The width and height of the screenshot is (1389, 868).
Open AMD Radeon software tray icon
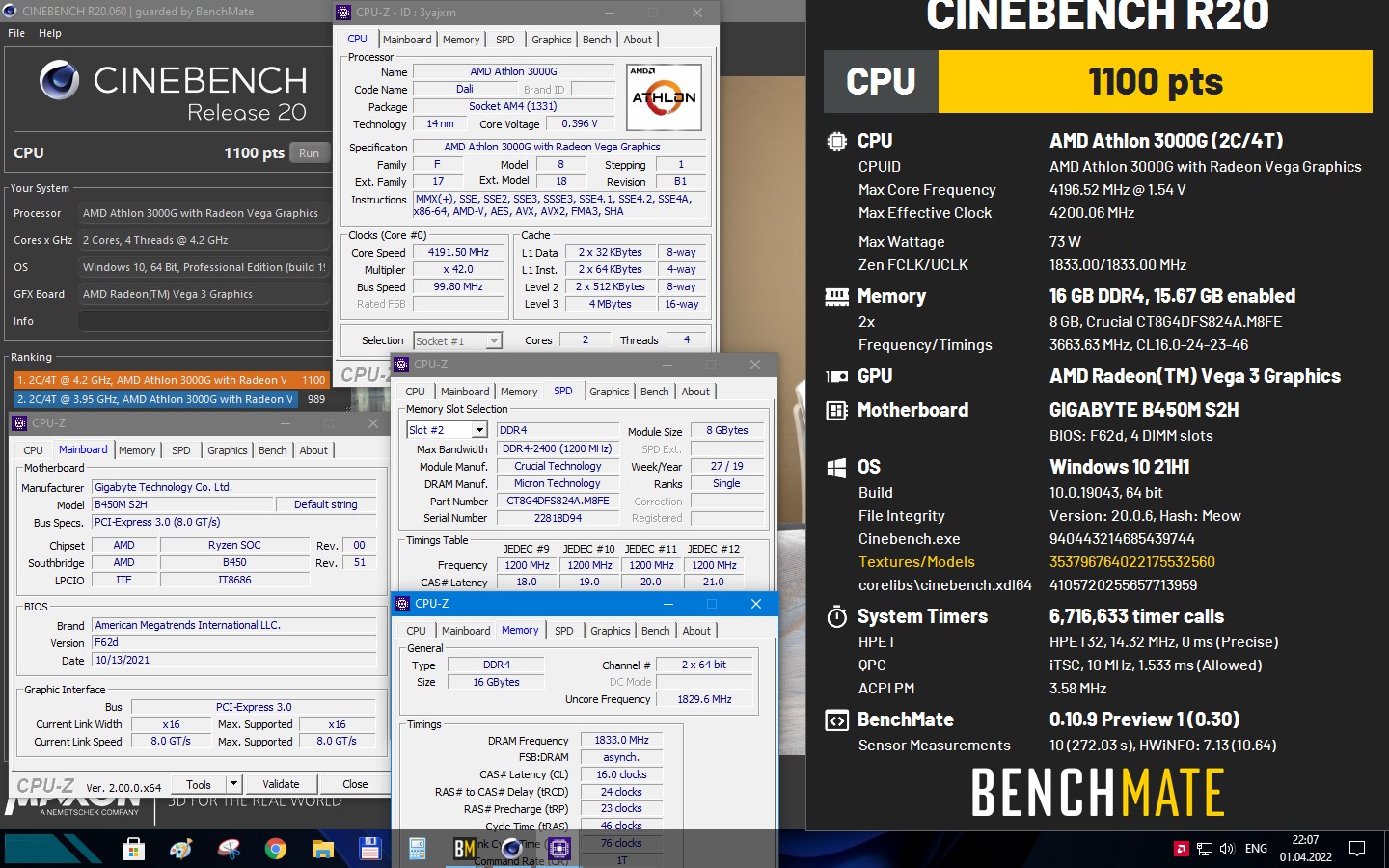pos(1181,849)
